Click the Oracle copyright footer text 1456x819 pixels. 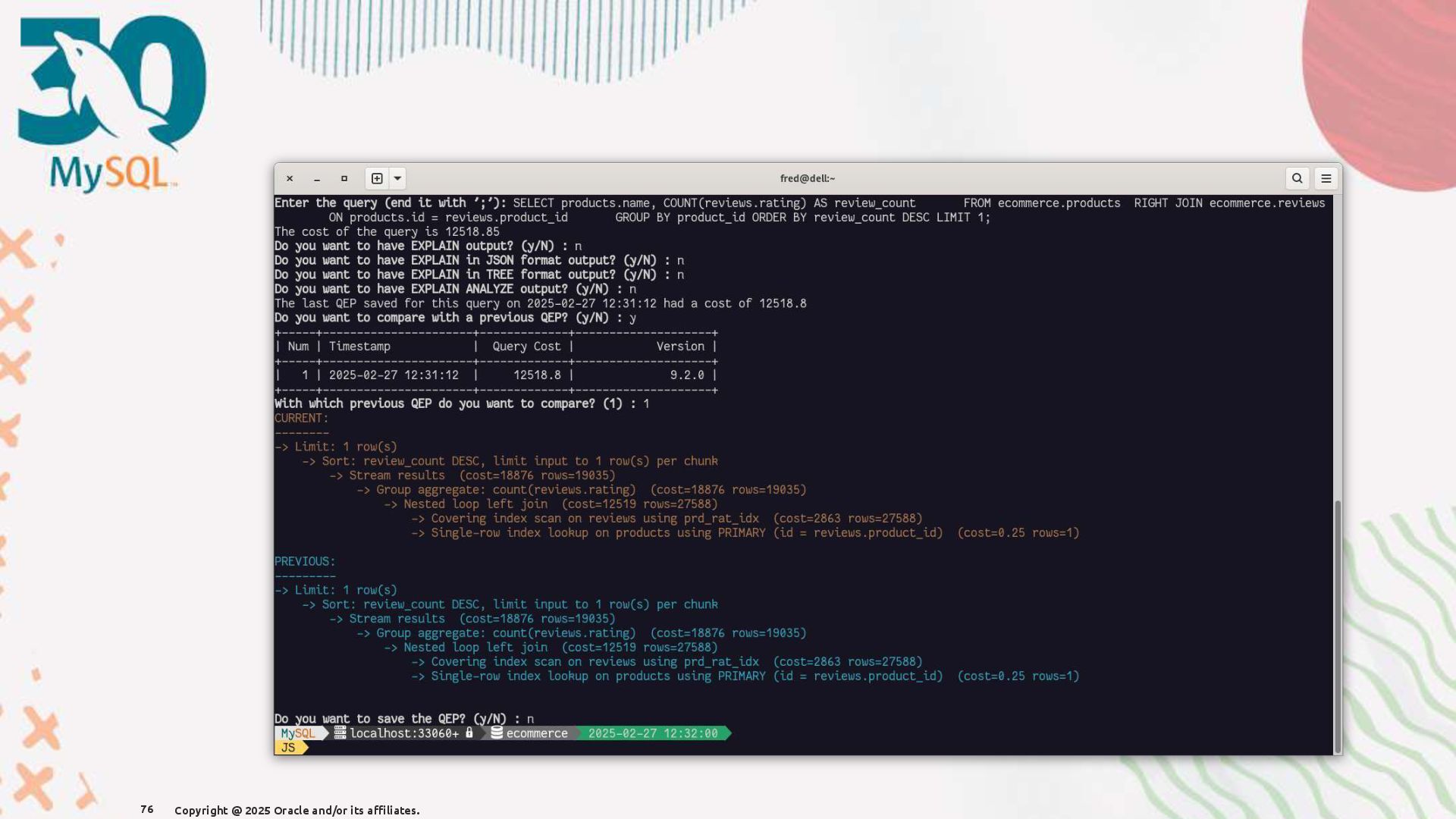[x=297, y=811]
